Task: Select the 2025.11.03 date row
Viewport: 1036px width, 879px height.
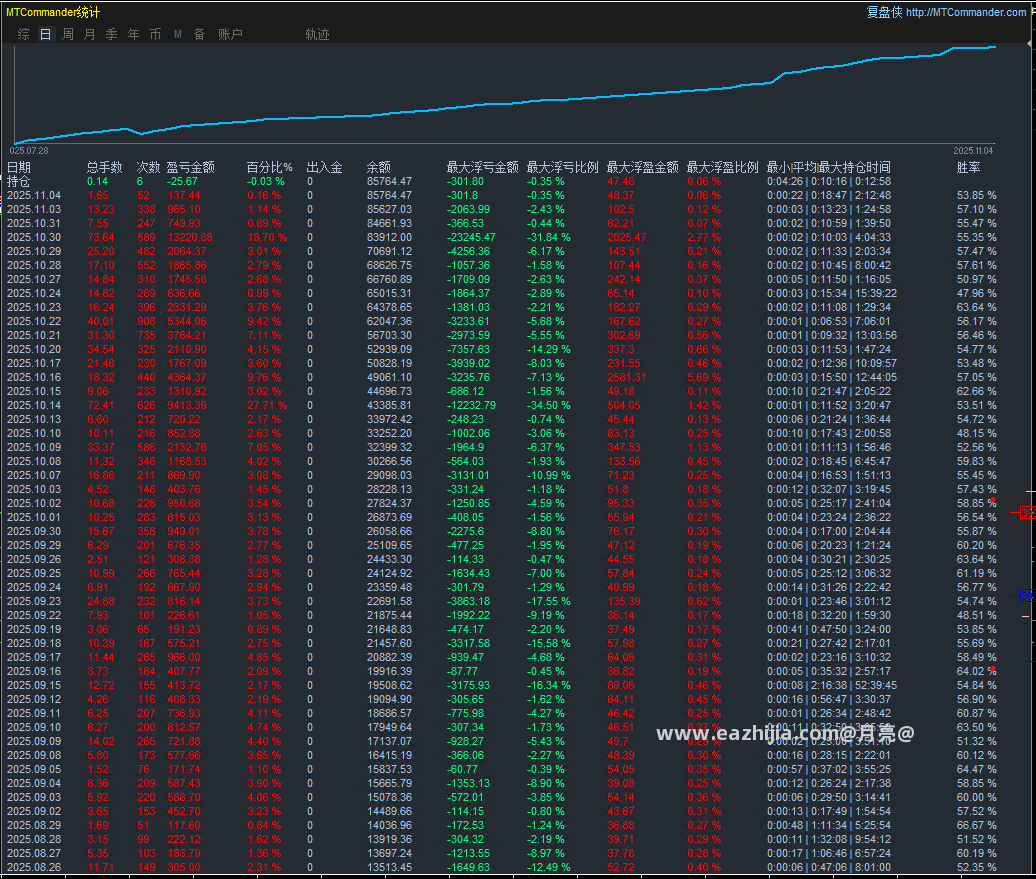Action: pyautogui.click(x=34, y=210)
